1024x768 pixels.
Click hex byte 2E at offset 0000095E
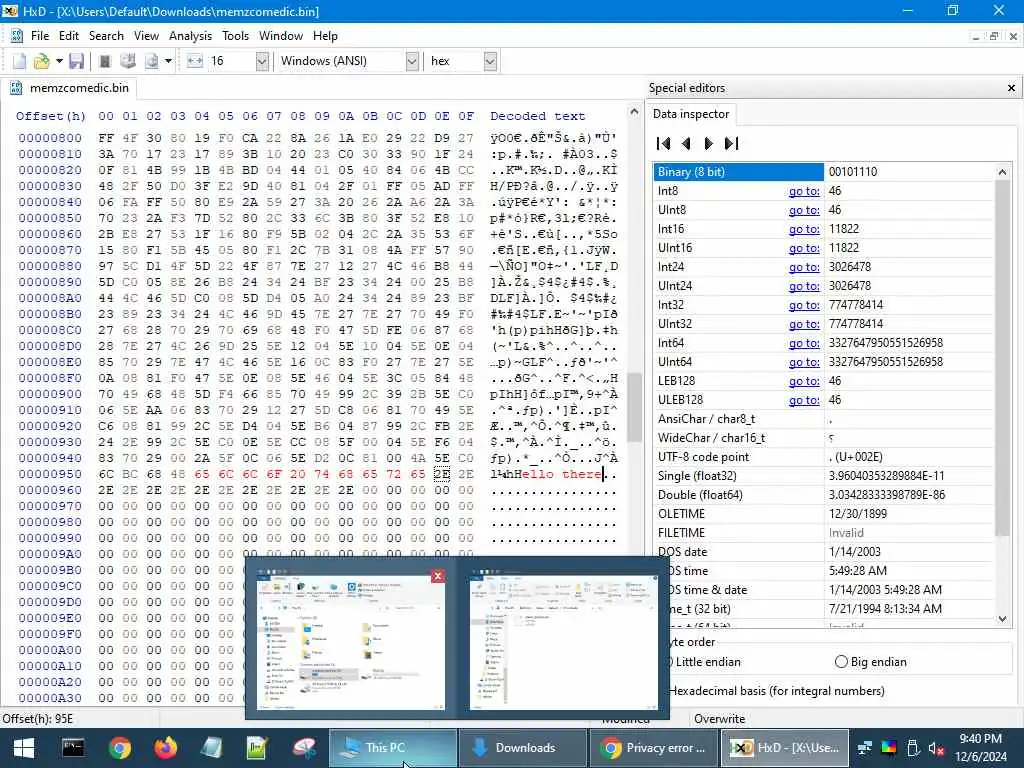[441, 474]
